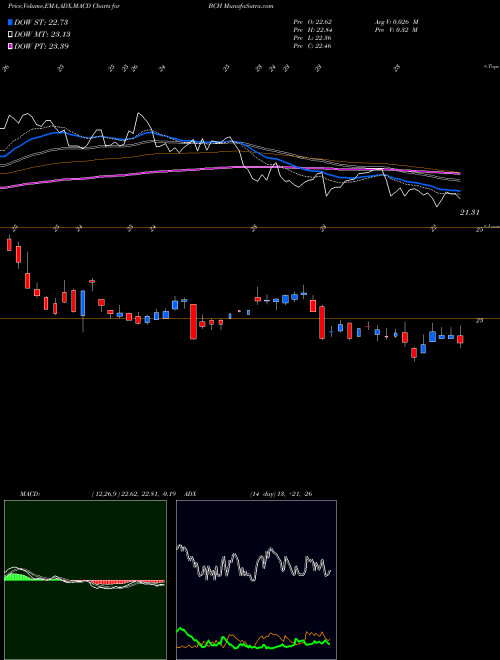Image resolution: width=500 pixels, height=660 pixels.
Task: Click the 'MACD:' panel label
Action: tap(30, 494)
